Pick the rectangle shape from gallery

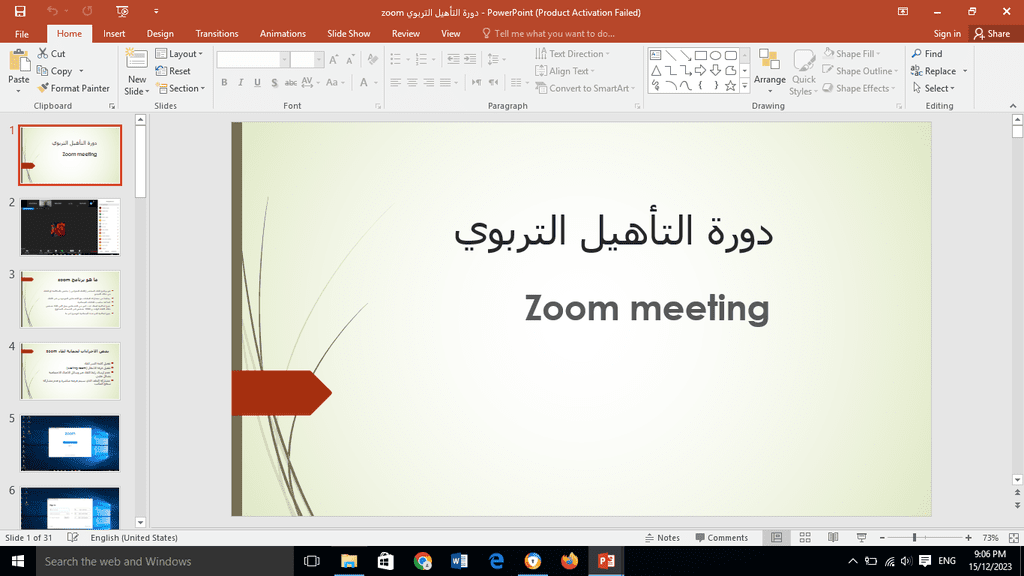(x=701, y=56)
